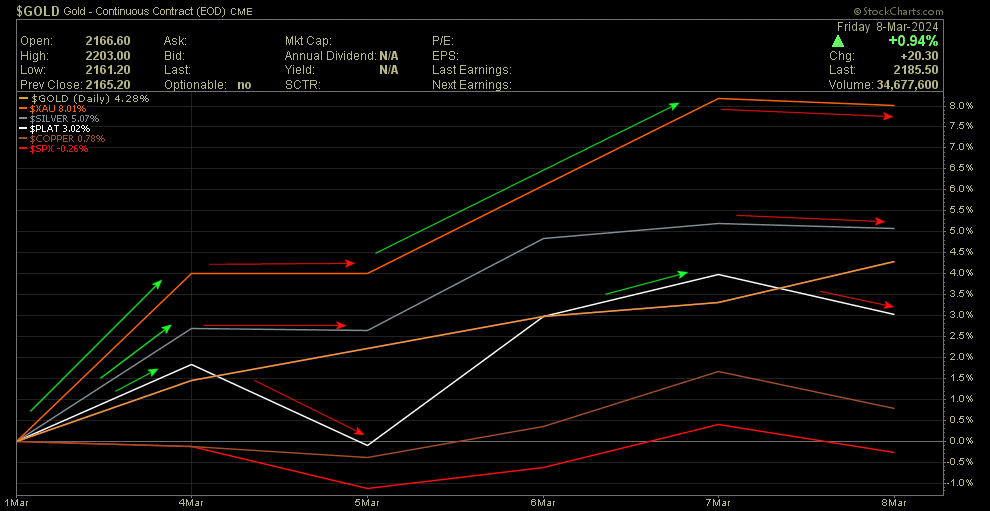This screenshot has height=511, width=990.
Task: Click the 7Mar date axis label
Action: pyautogui.click(x=719, y=502)
